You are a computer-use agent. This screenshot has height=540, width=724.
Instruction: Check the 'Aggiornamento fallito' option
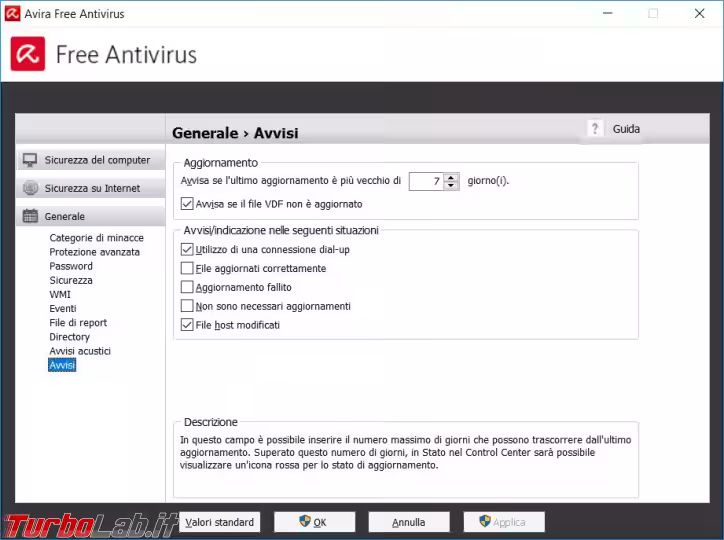pos(187,288)
